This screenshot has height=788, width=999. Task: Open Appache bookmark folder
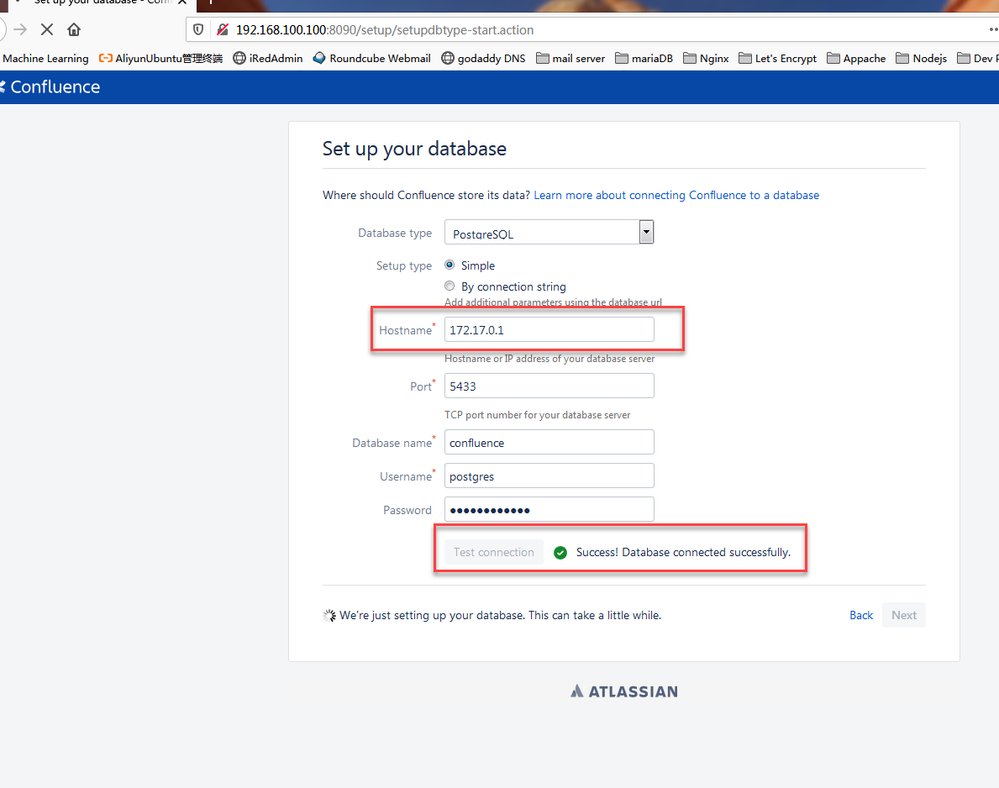[856, 58]
